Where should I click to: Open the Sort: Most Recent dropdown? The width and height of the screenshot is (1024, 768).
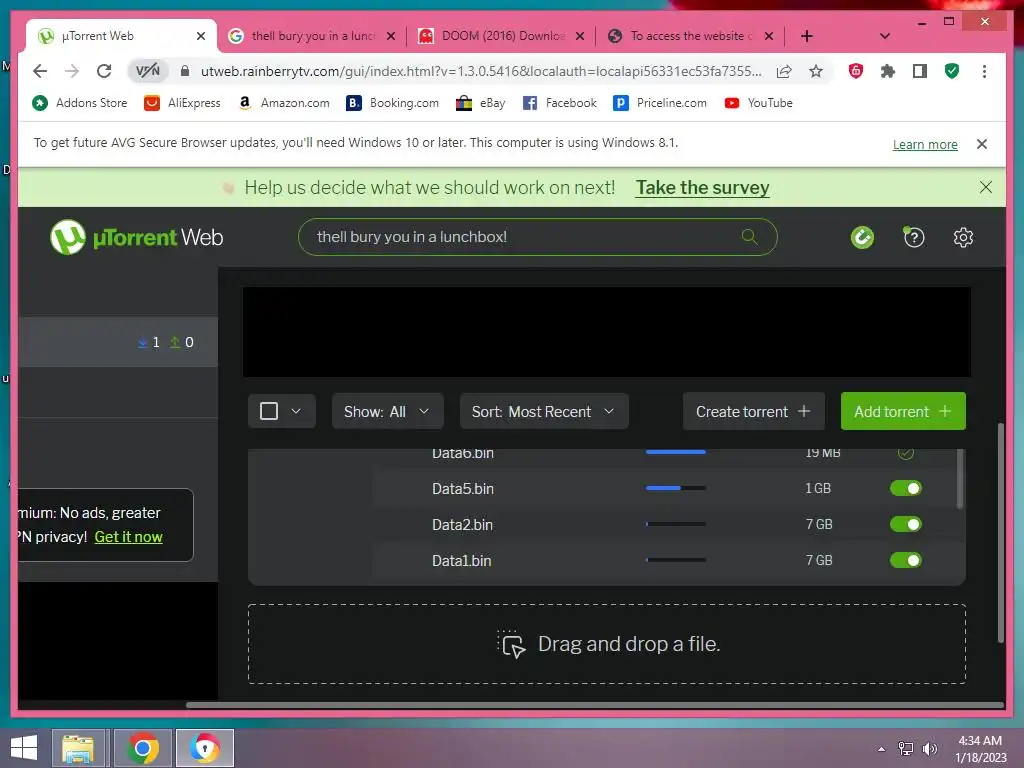click(544, 411)
